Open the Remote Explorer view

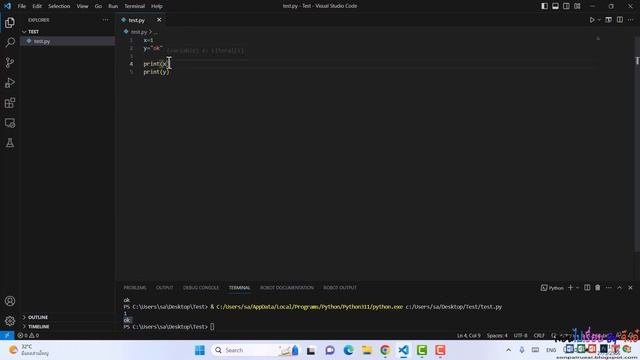coord(10,123)
